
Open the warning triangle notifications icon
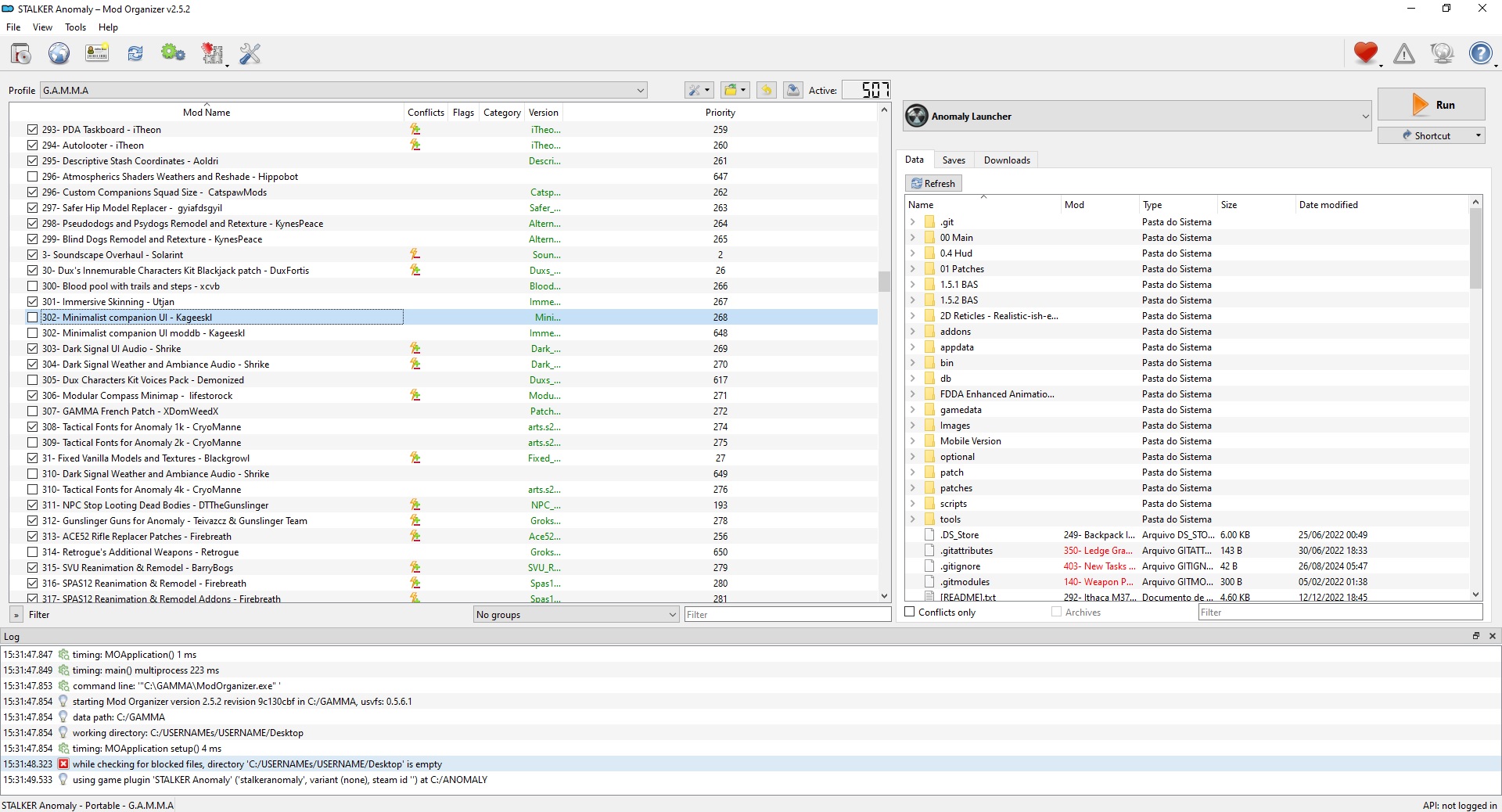point(1404,53)
